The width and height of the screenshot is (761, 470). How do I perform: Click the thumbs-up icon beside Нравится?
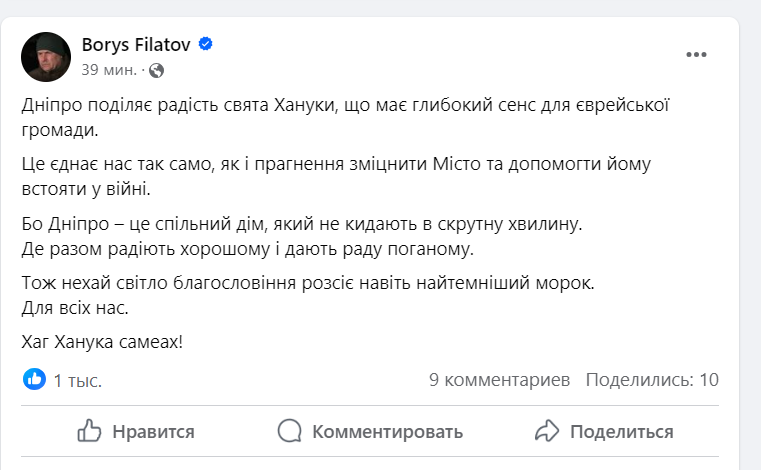pos(90,431)
